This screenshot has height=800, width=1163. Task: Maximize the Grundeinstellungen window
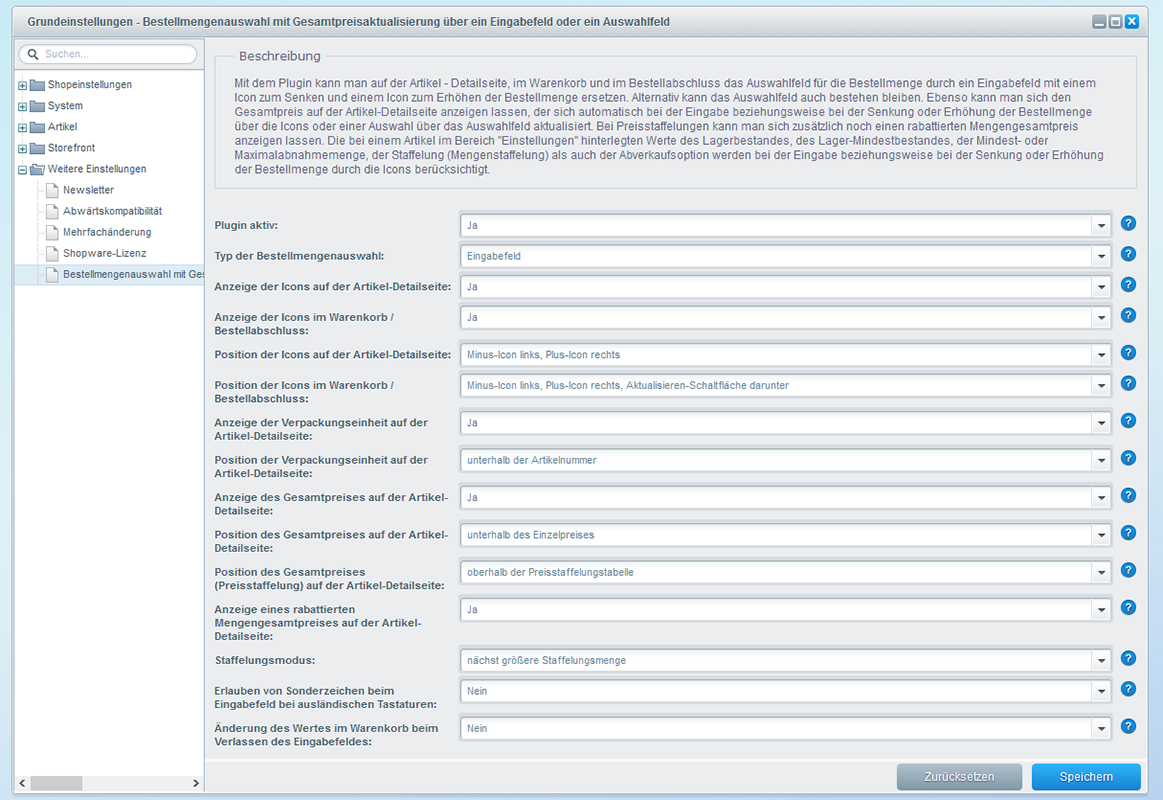click(x=1116, y=22)
